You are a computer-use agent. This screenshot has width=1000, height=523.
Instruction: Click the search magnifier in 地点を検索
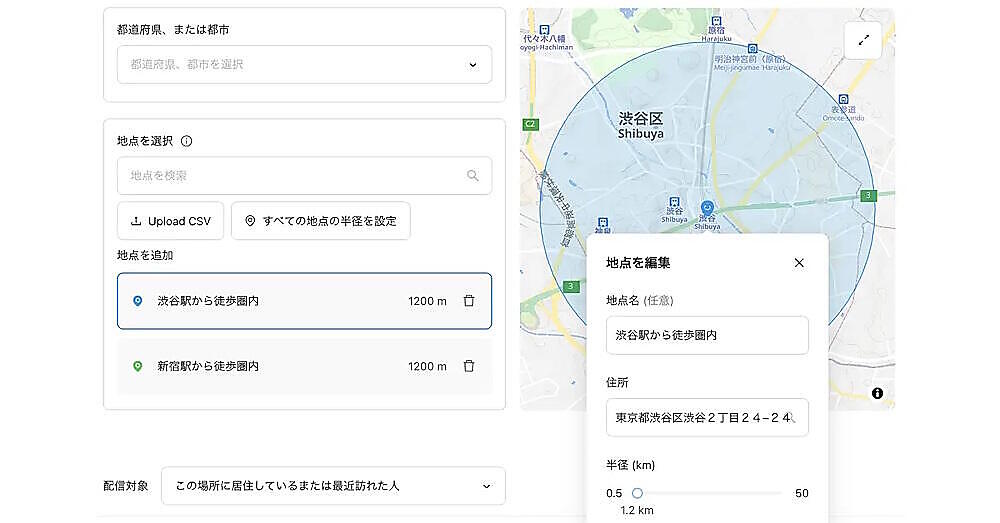coord(473,176)
